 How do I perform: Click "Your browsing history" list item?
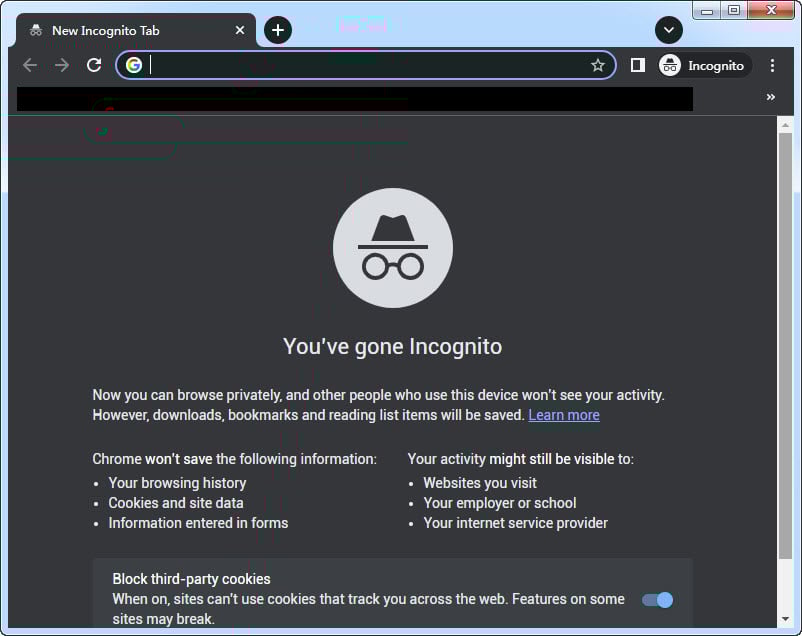(x=177, y=483)
